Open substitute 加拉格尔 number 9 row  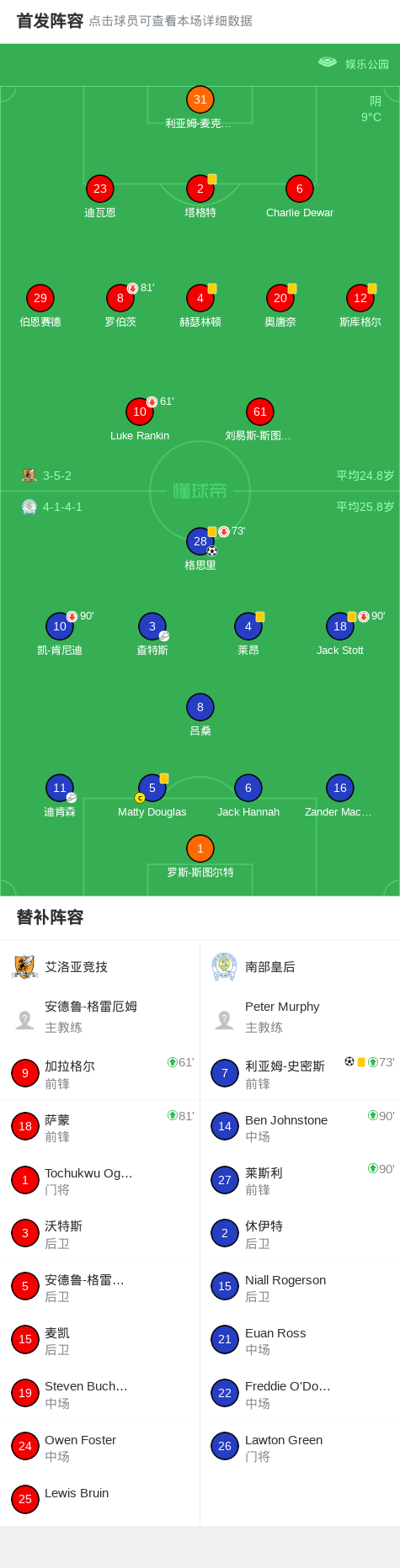(100, 1073)
